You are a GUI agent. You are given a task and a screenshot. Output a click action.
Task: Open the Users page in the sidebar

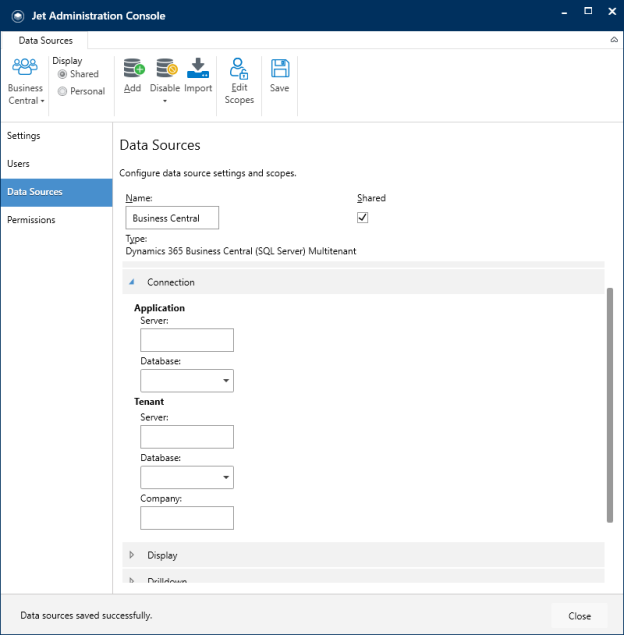[x=56, y=164]
